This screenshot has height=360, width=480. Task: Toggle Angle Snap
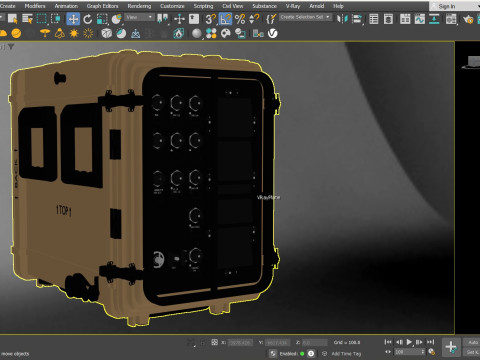pos(225,19)
